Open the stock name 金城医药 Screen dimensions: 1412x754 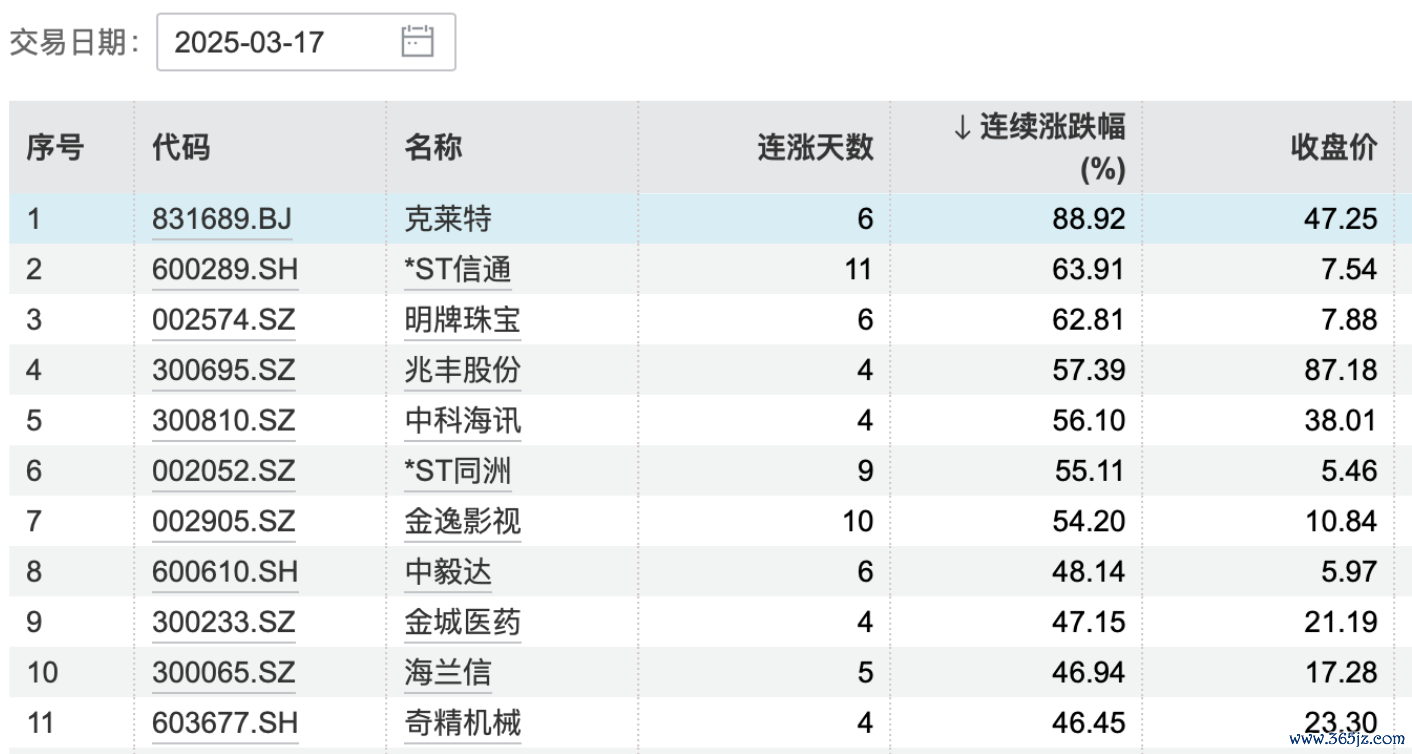[x=462, y=622]
